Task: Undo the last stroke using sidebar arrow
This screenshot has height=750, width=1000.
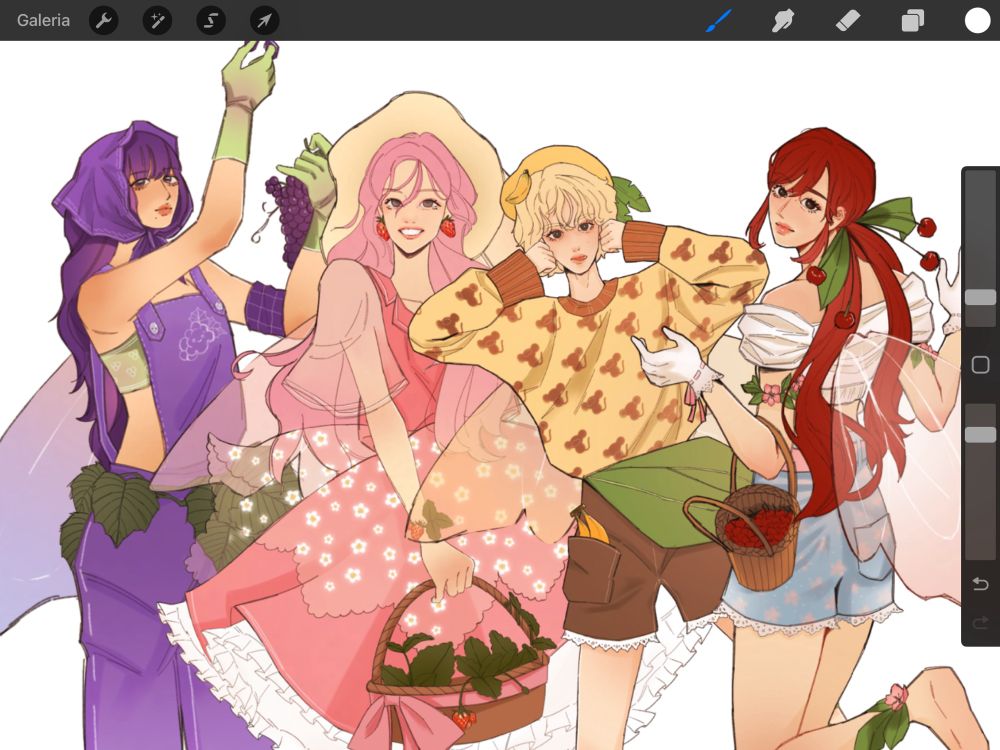Action: 980,584
